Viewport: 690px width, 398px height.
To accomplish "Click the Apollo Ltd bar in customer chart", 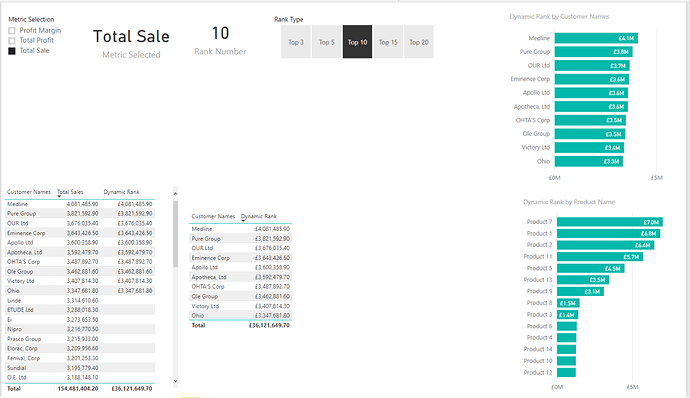I will (591, 93).
